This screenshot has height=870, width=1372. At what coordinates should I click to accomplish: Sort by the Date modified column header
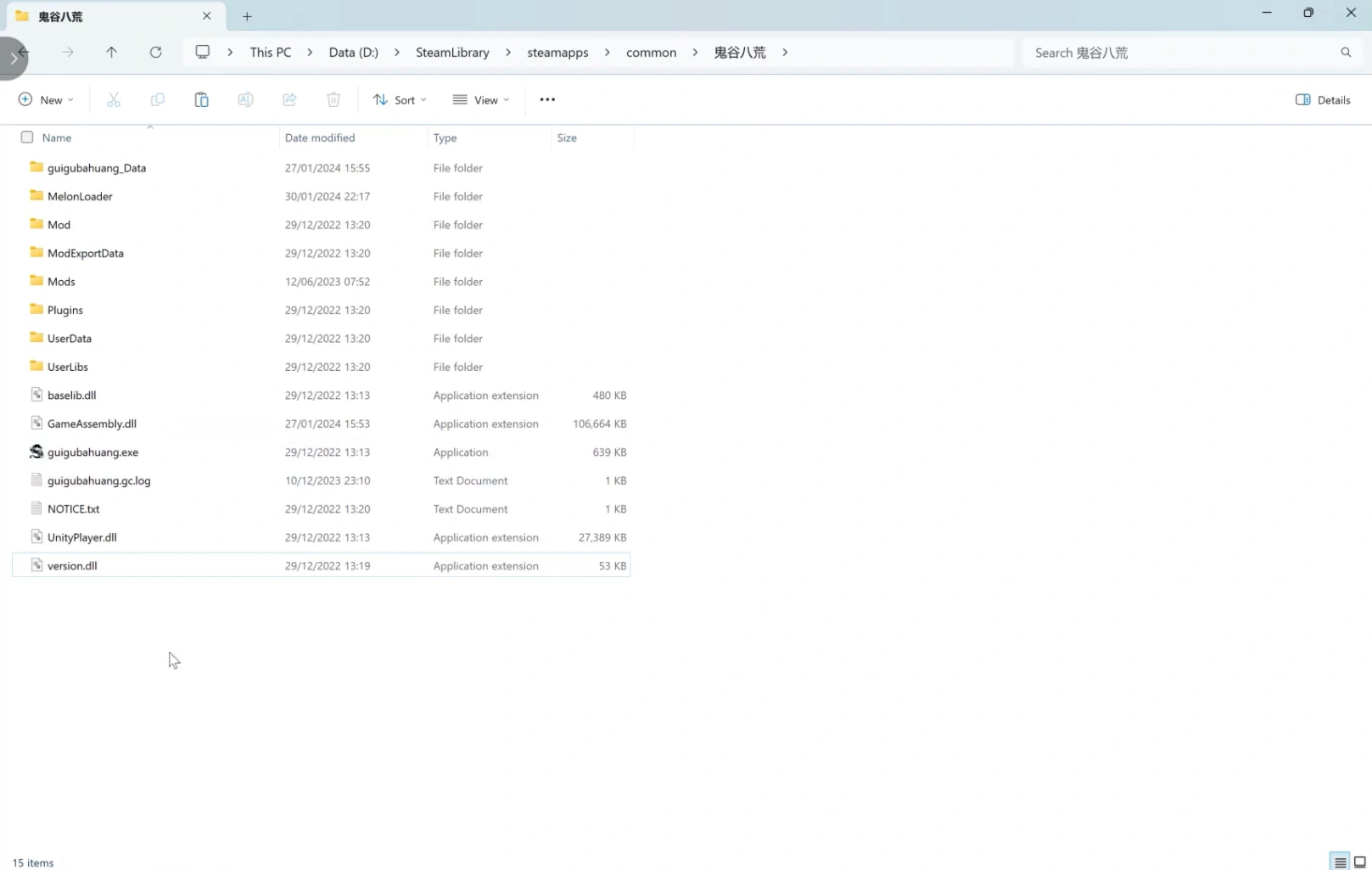point(320,138)
